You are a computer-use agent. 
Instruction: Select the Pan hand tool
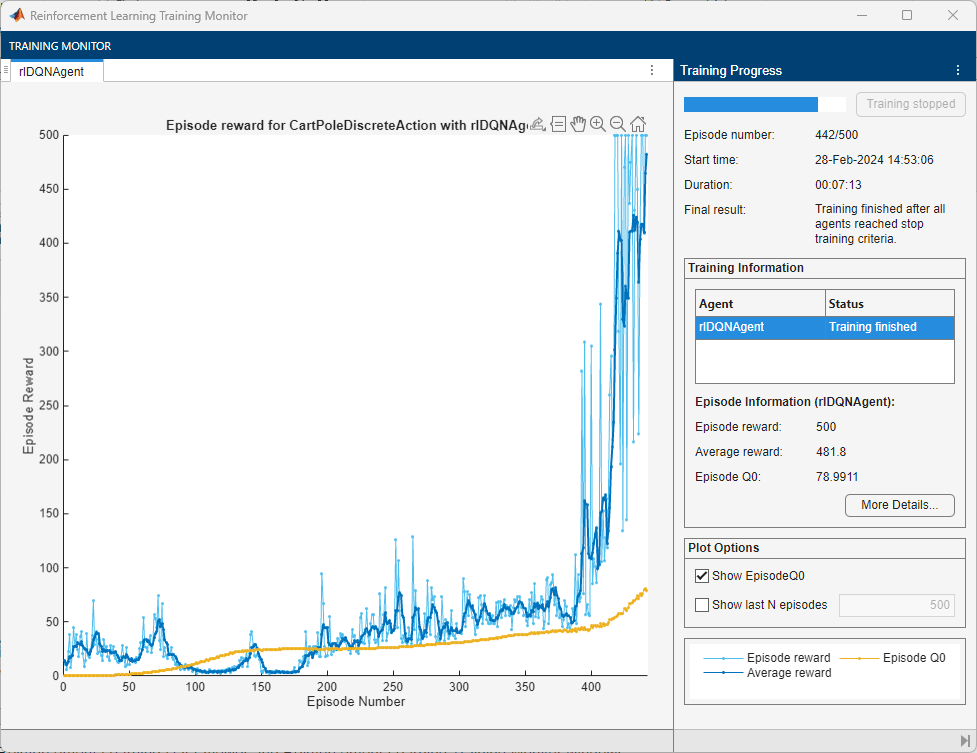(578, 124)
